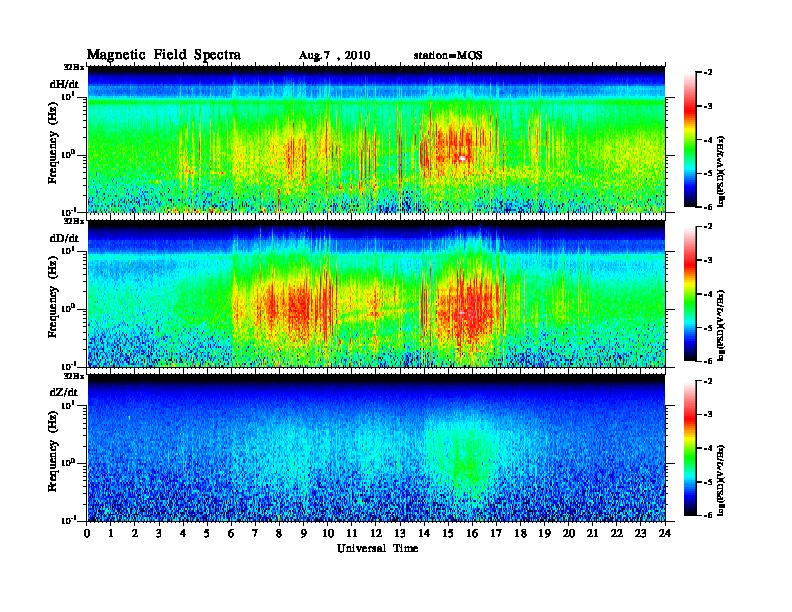Image resolution: width=792 pixels, height=612 pixels.
Task: Click the -2 tick on the dZ/dt color bar
Action: pyautogui.click(x=708, y=381)
